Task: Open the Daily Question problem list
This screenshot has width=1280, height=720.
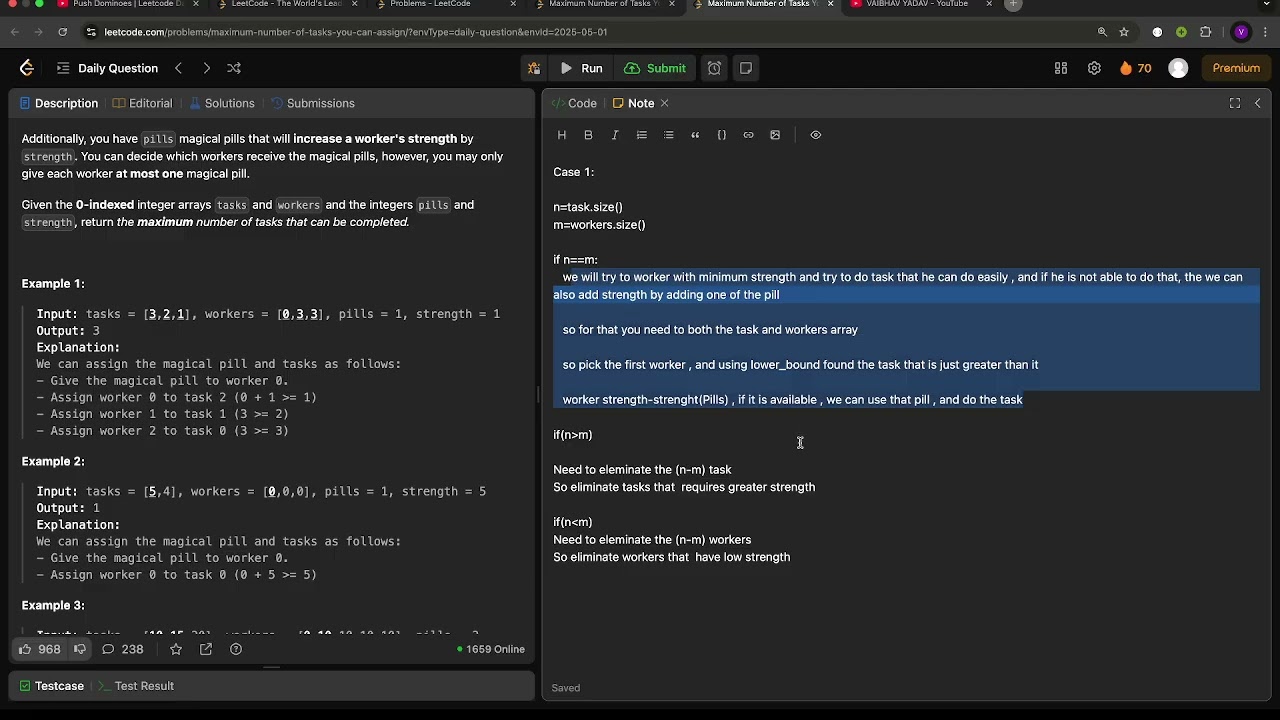Action: pyautogui.click(x=107, y=68)
